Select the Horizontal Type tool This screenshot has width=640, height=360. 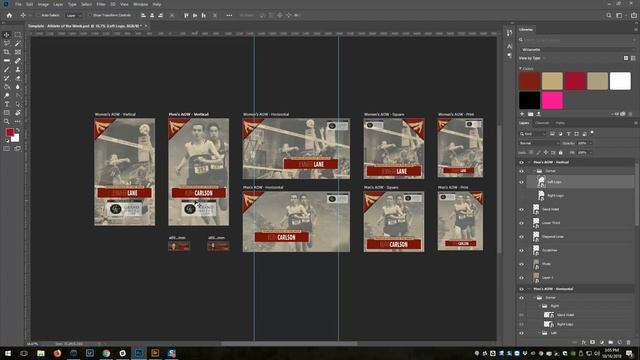point(7,104)
